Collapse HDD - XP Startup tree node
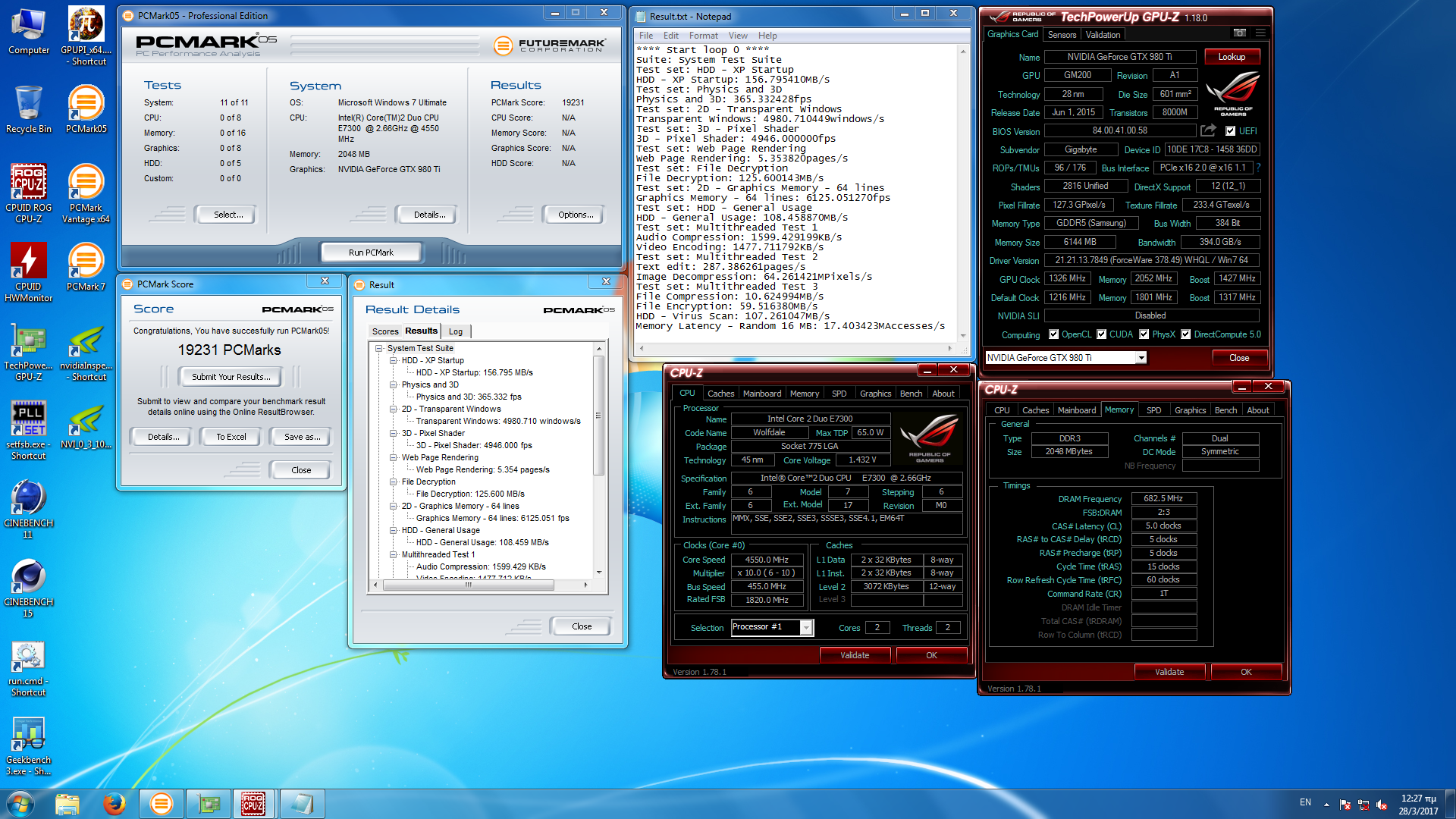1456x819 pixels. click(394, 361)
